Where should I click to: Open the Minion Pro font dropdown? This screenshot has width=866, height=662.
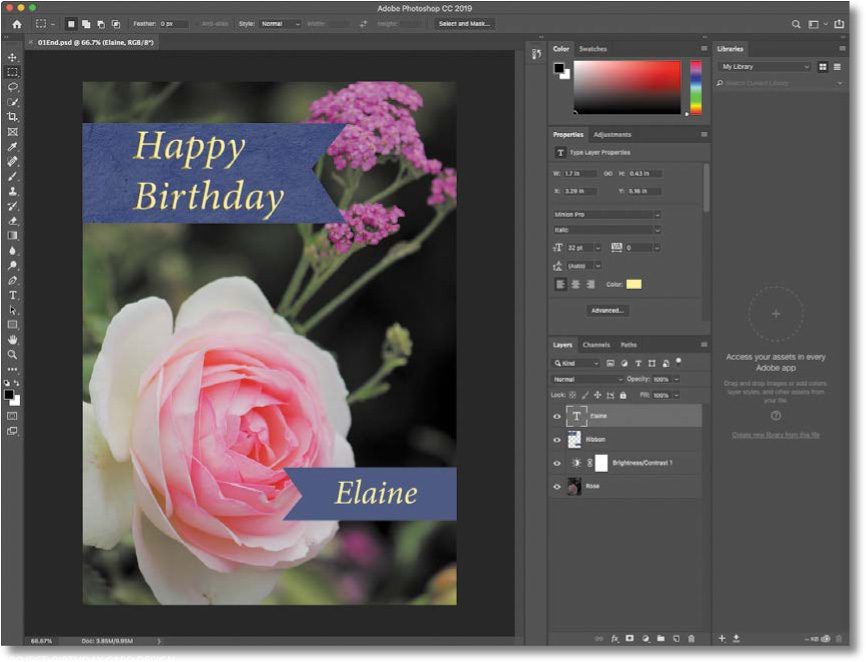tap(607, 214)
